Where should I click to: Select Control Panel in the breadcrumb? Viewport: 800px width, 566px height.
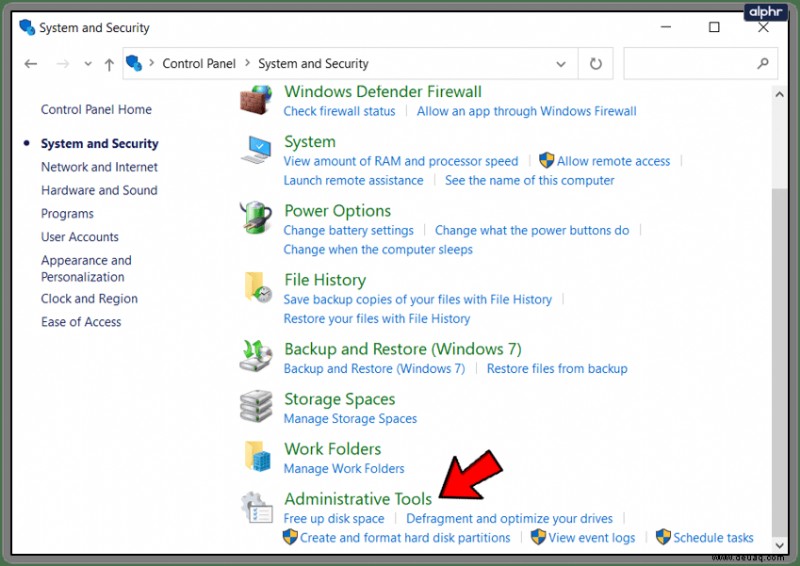click(x=199, y=63)
